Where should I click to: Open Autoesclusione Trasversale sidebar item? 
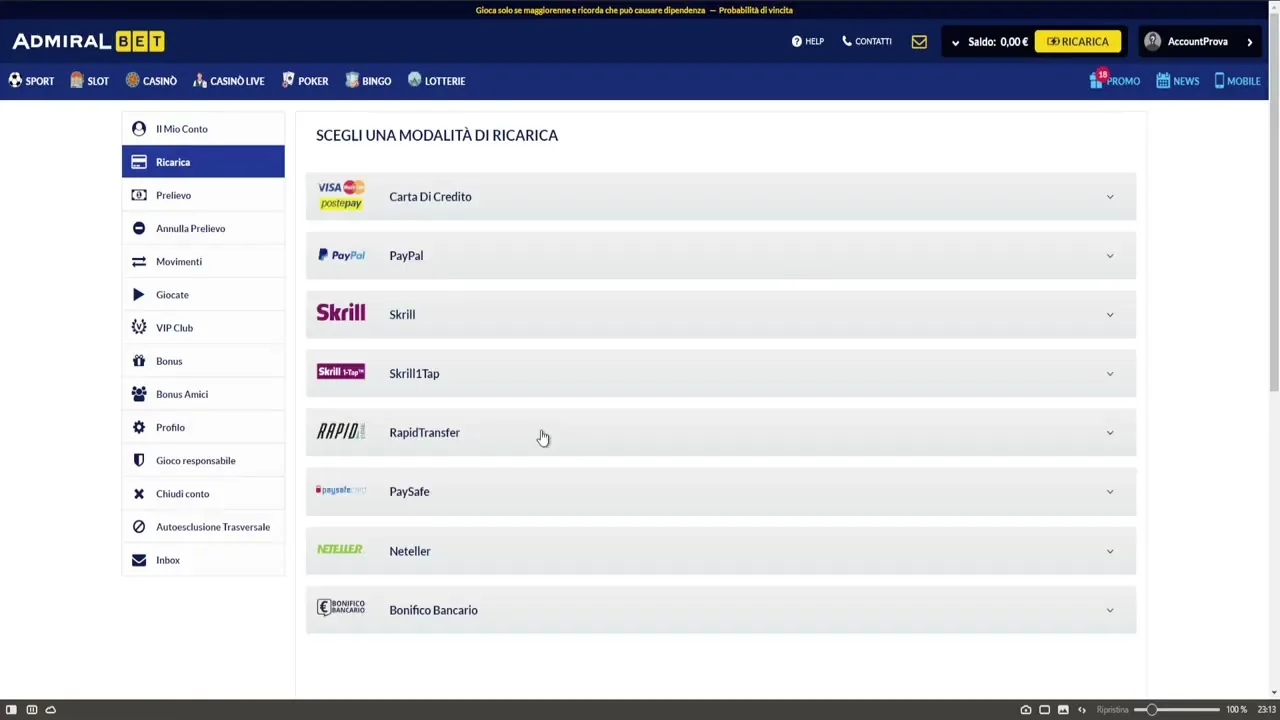203,526
